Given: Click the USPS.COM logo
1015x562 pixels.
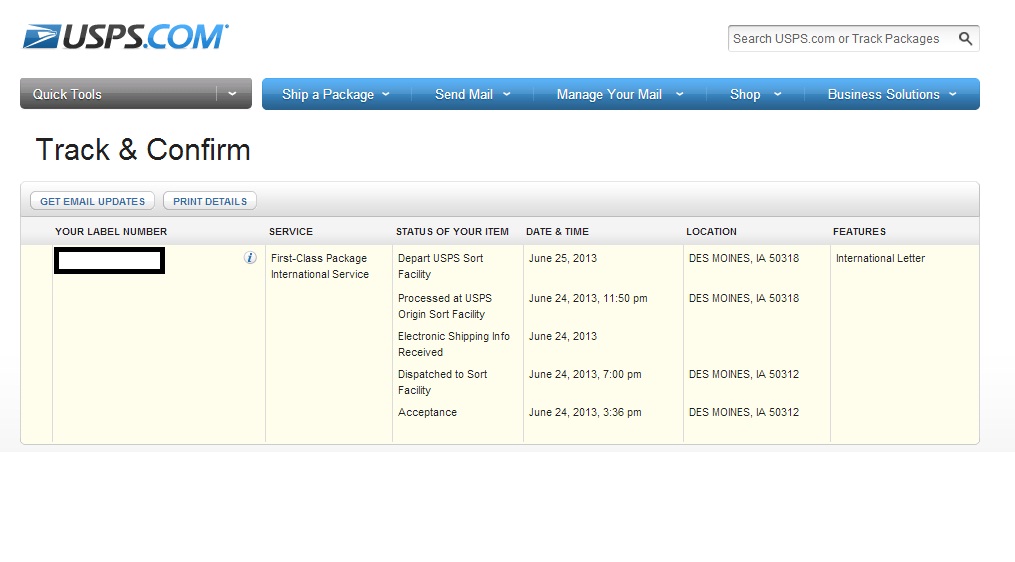Looking at the screenshot, I should coord(126,37).
